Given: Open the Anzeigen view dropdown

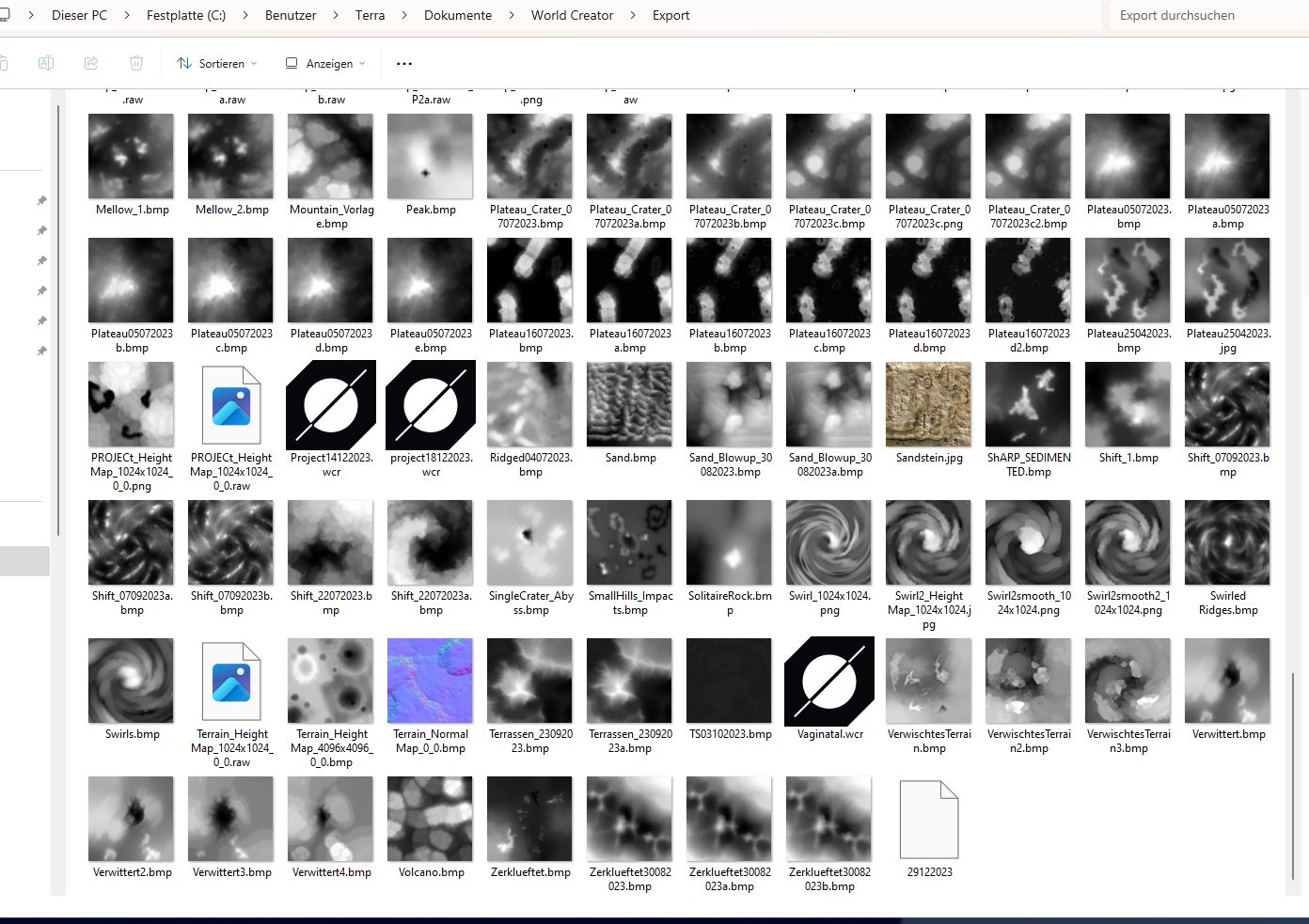Looking at the screenshot, I should click(x=325, y=63).
